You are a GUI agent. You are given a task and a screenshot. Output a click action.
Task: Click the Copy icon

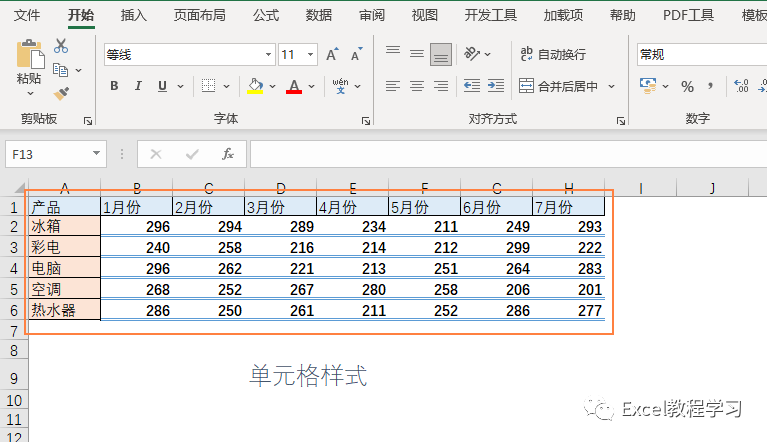point(61,70)
